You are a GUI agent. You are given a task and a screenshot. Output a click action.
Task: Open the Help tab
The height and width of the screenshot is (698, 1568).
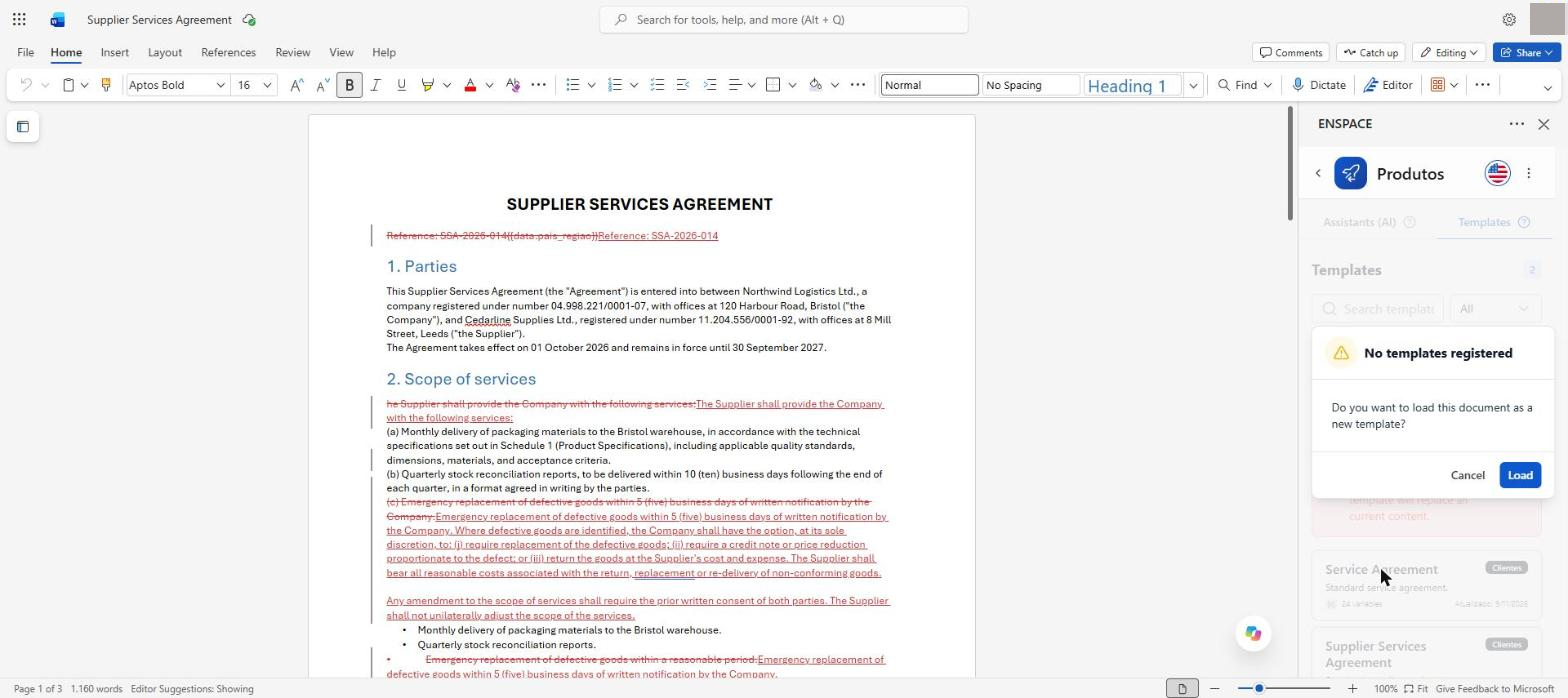(x=384, y=52)
